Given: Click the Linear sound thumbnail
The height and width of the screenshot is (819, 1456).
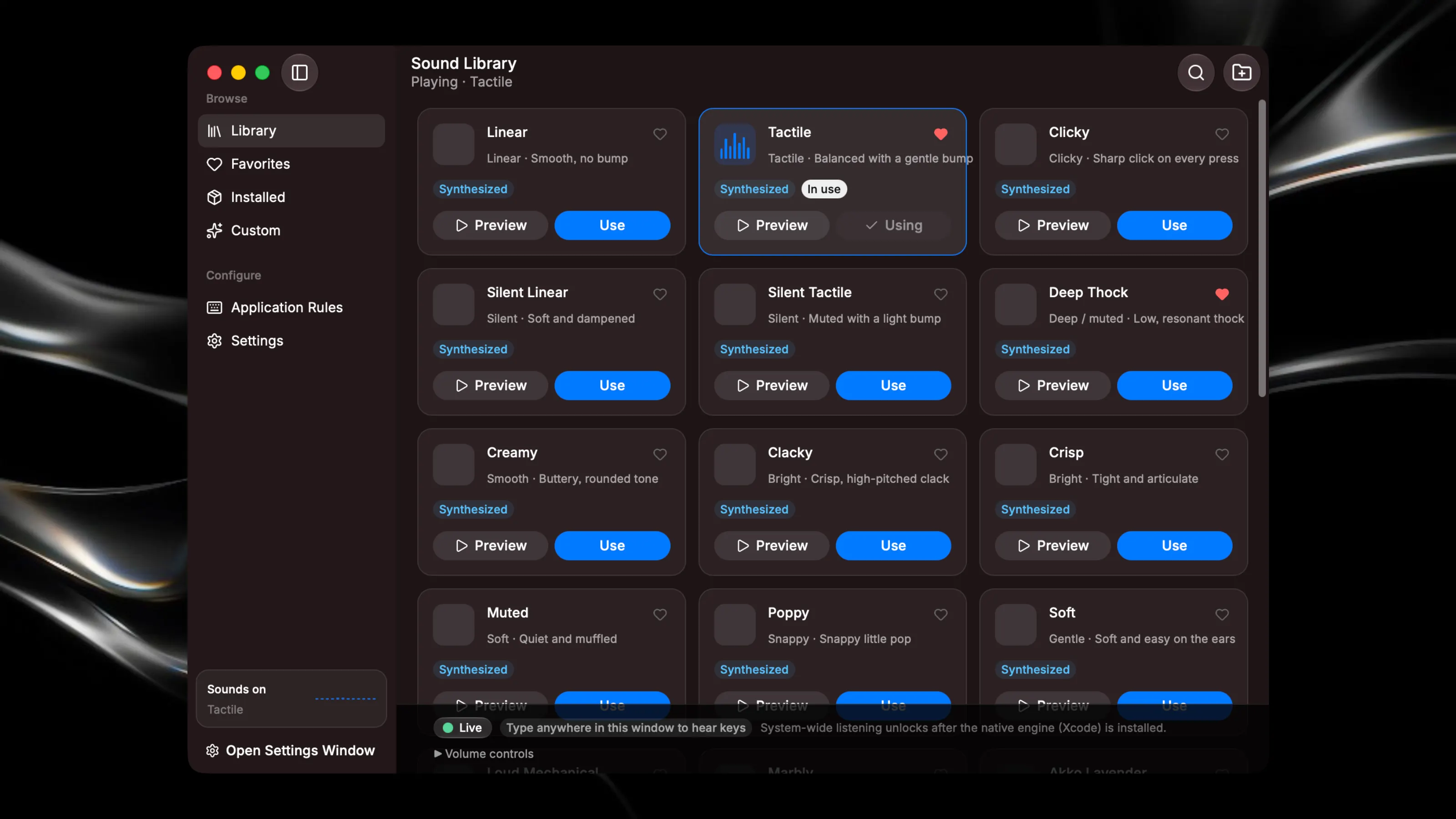Looking at the screenshot, I should click(454, 144).
